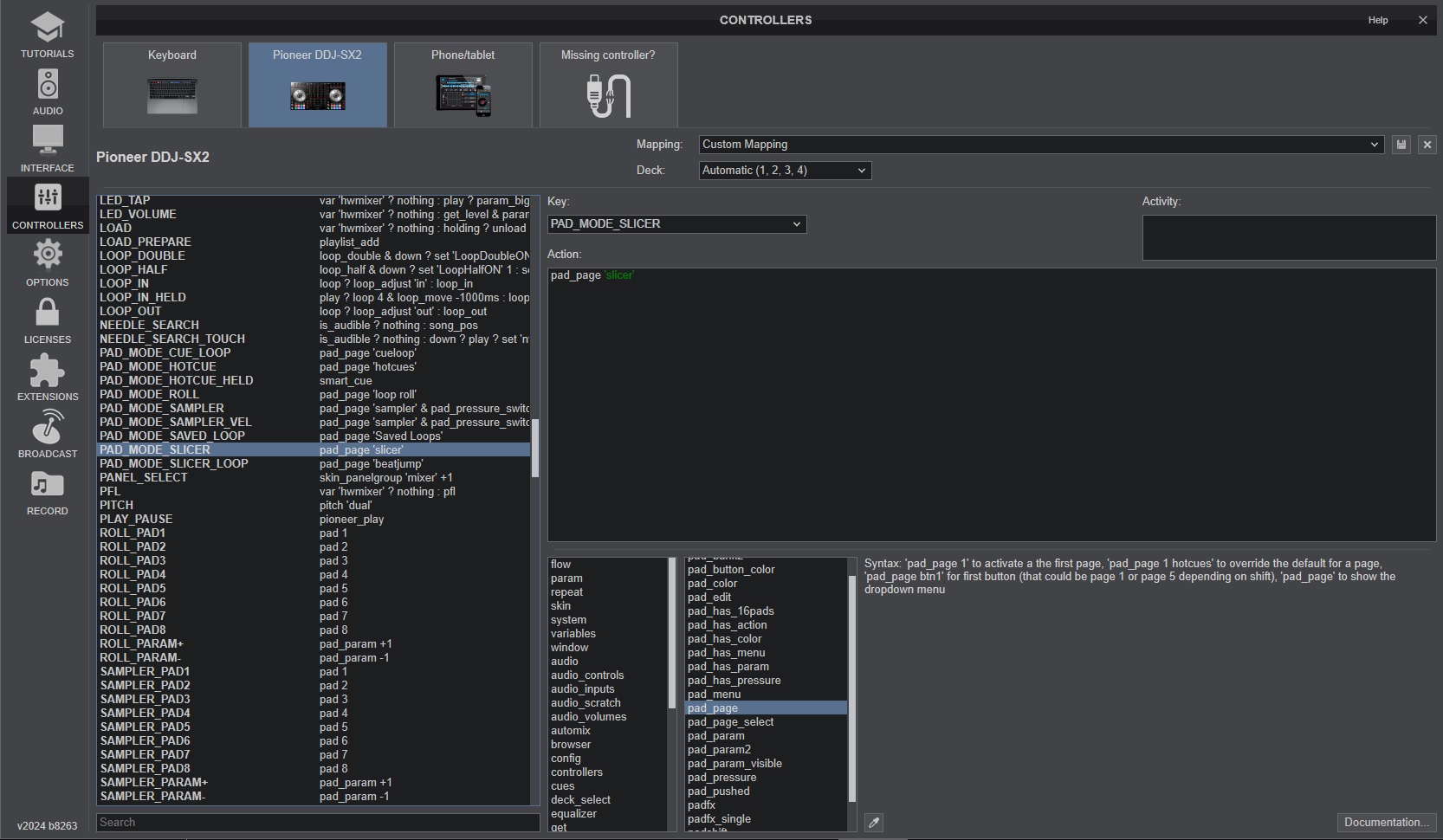Click the Help link in title bar
The width and height of the screenshot is (1443, 840).
(x=1378, y=20)
